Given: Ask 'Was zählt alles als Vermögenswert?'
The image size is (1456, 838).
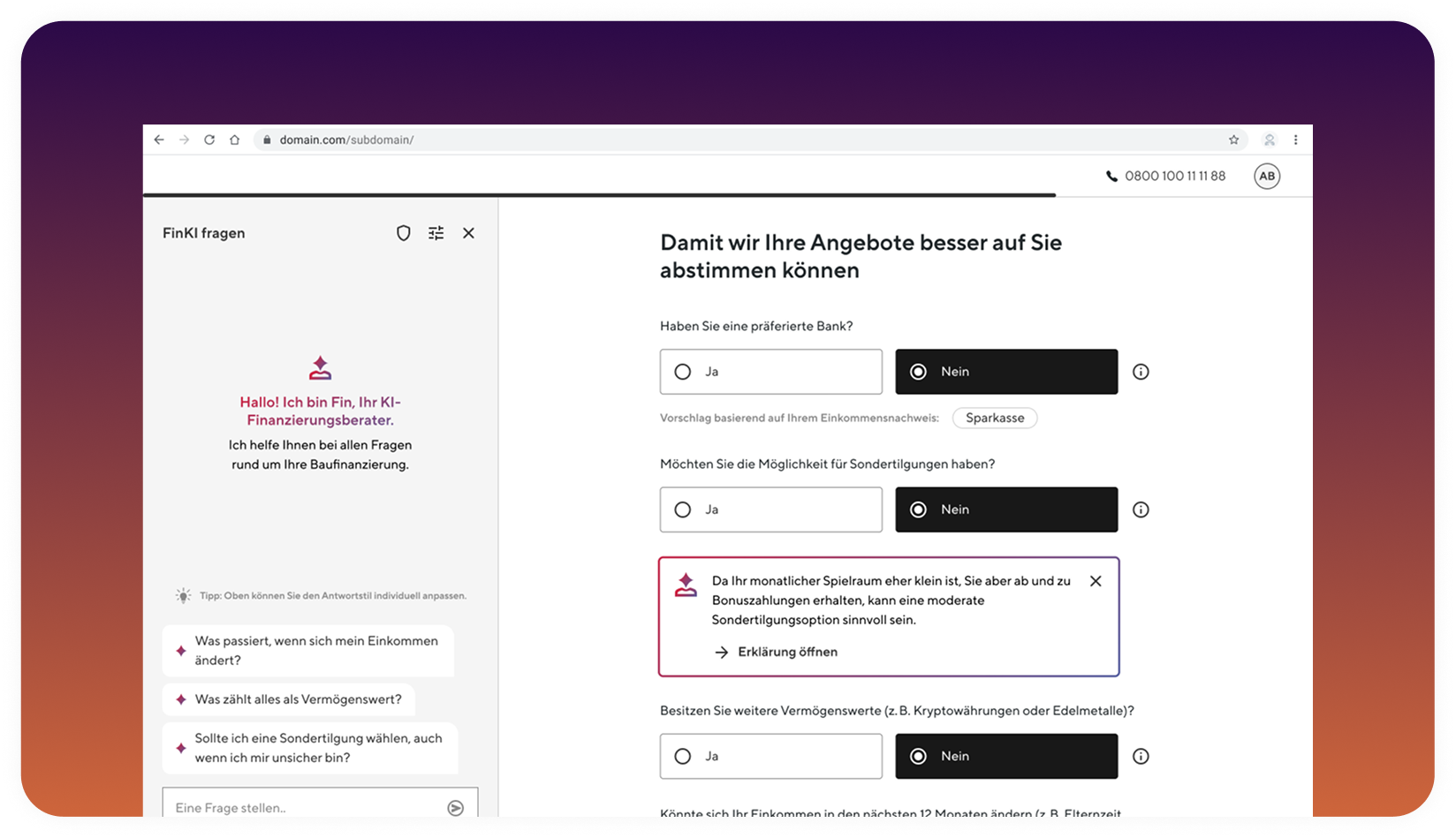Looking at the screenshot, I should click(289, 699).
